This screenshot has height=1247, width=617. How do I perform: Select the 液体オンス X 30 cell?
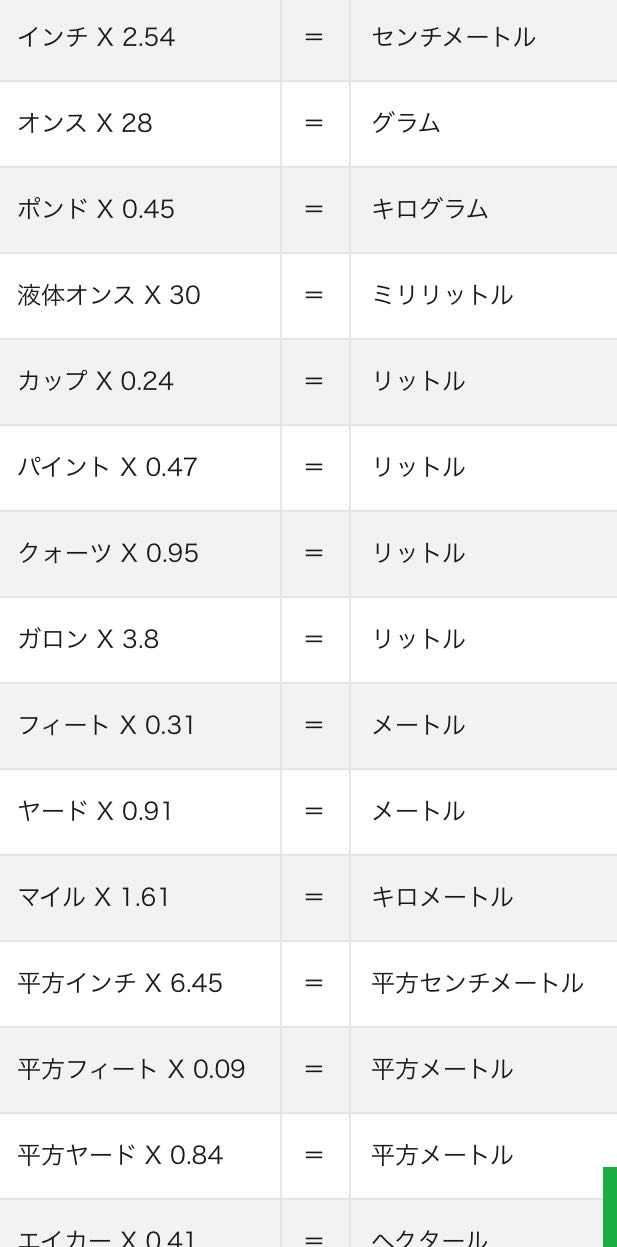[x=140, y=296]
